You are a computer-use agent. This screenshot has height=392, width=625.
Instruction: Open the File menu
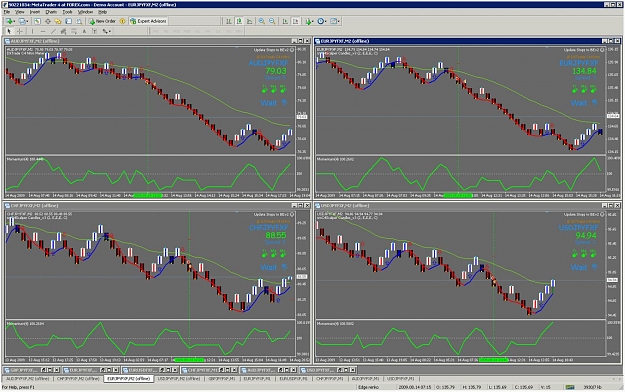(7, 12)
